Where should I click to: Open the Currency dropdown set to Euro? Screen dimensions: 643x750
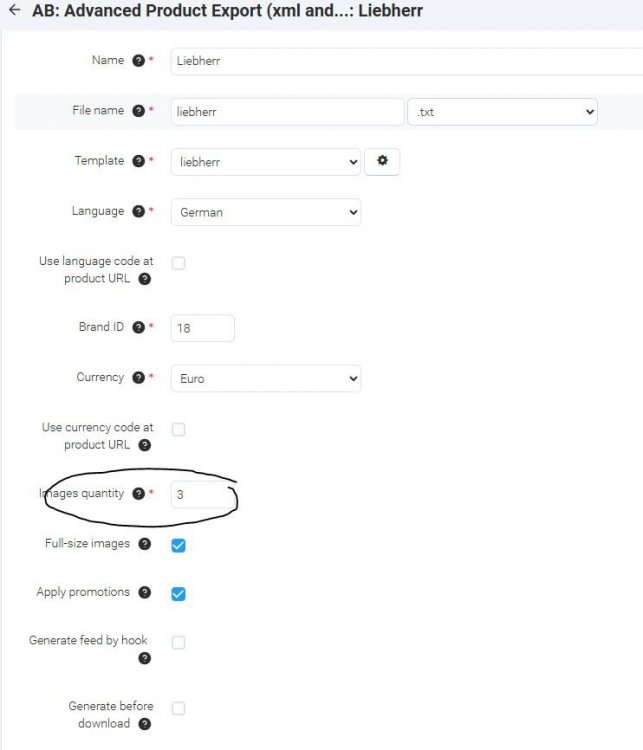[265, 379]
